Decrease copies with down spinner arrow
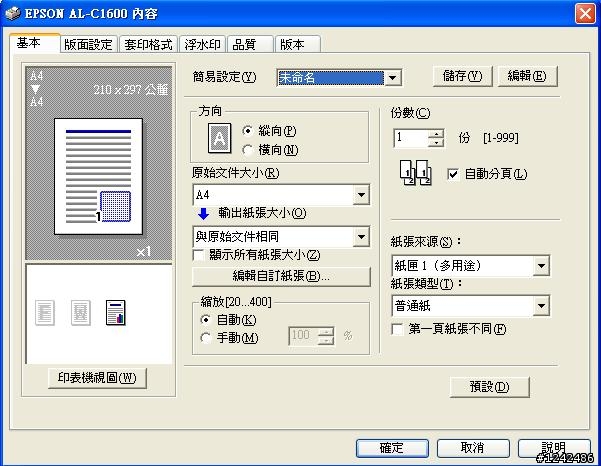This screenshot has height=466, width=601. (x=436, y=143)
